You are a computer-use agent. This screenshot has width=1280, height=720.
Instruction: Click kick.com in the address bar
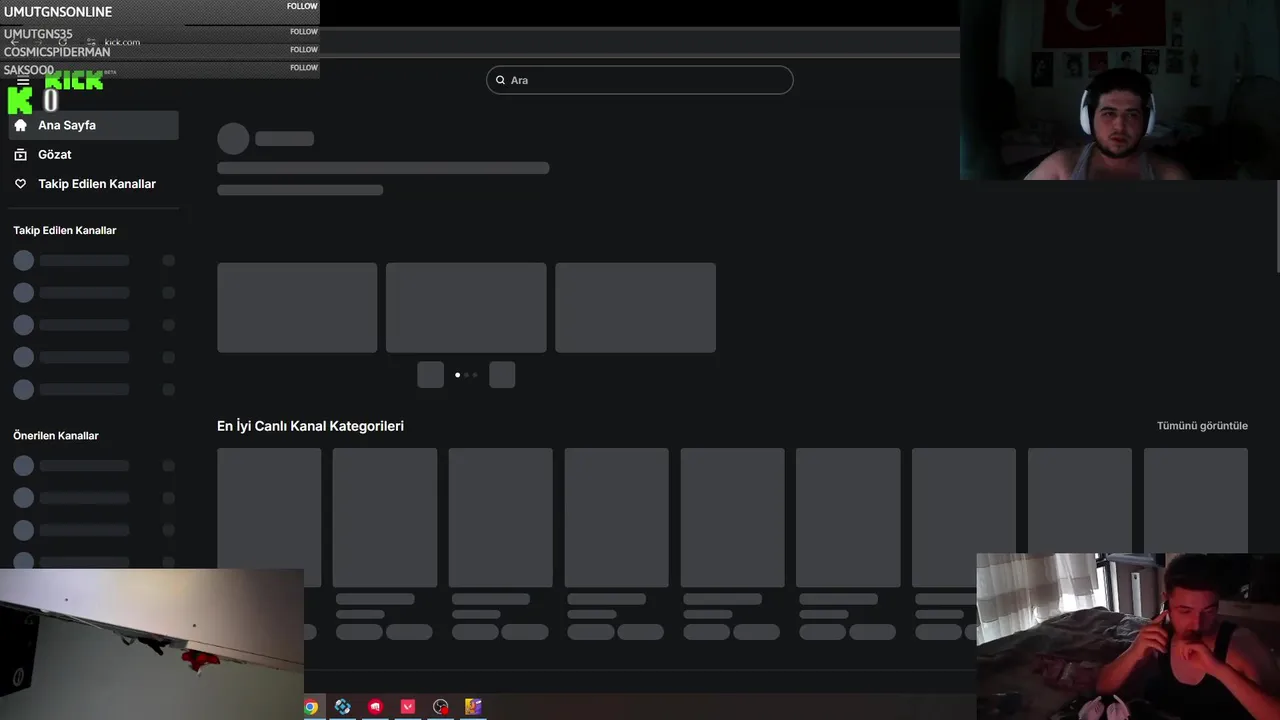[122, 42]
